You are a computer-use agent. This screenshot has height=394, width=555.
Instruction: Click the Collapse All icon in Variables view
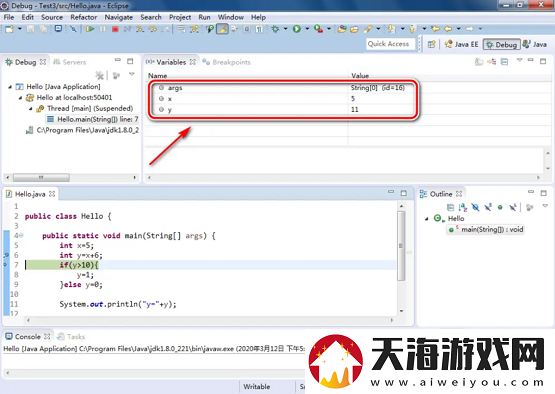click(x=504, y=62)
